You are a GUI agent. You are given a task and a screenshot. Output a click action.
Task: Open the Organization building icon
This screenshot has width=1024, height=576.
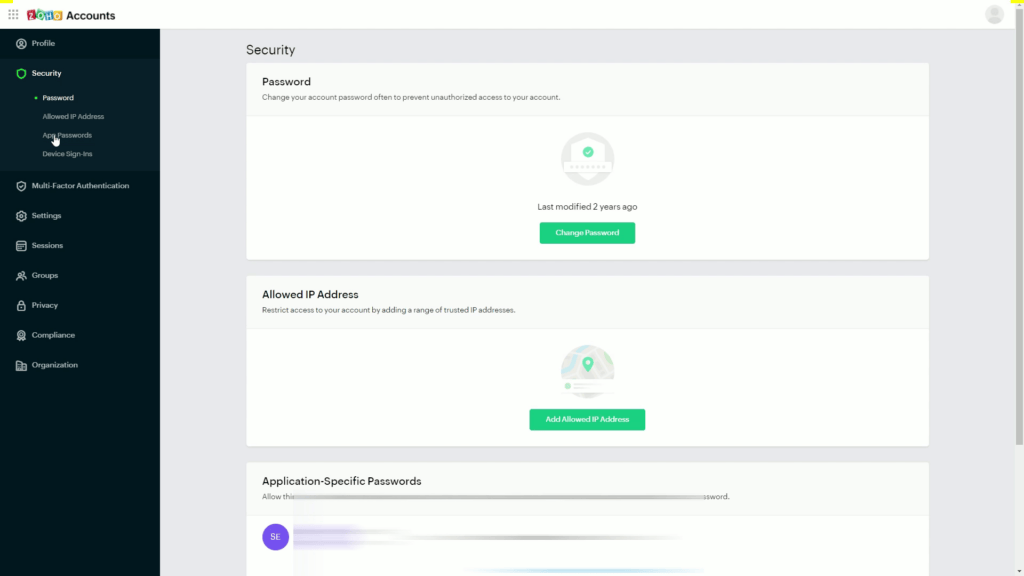(x=21, y=364)
